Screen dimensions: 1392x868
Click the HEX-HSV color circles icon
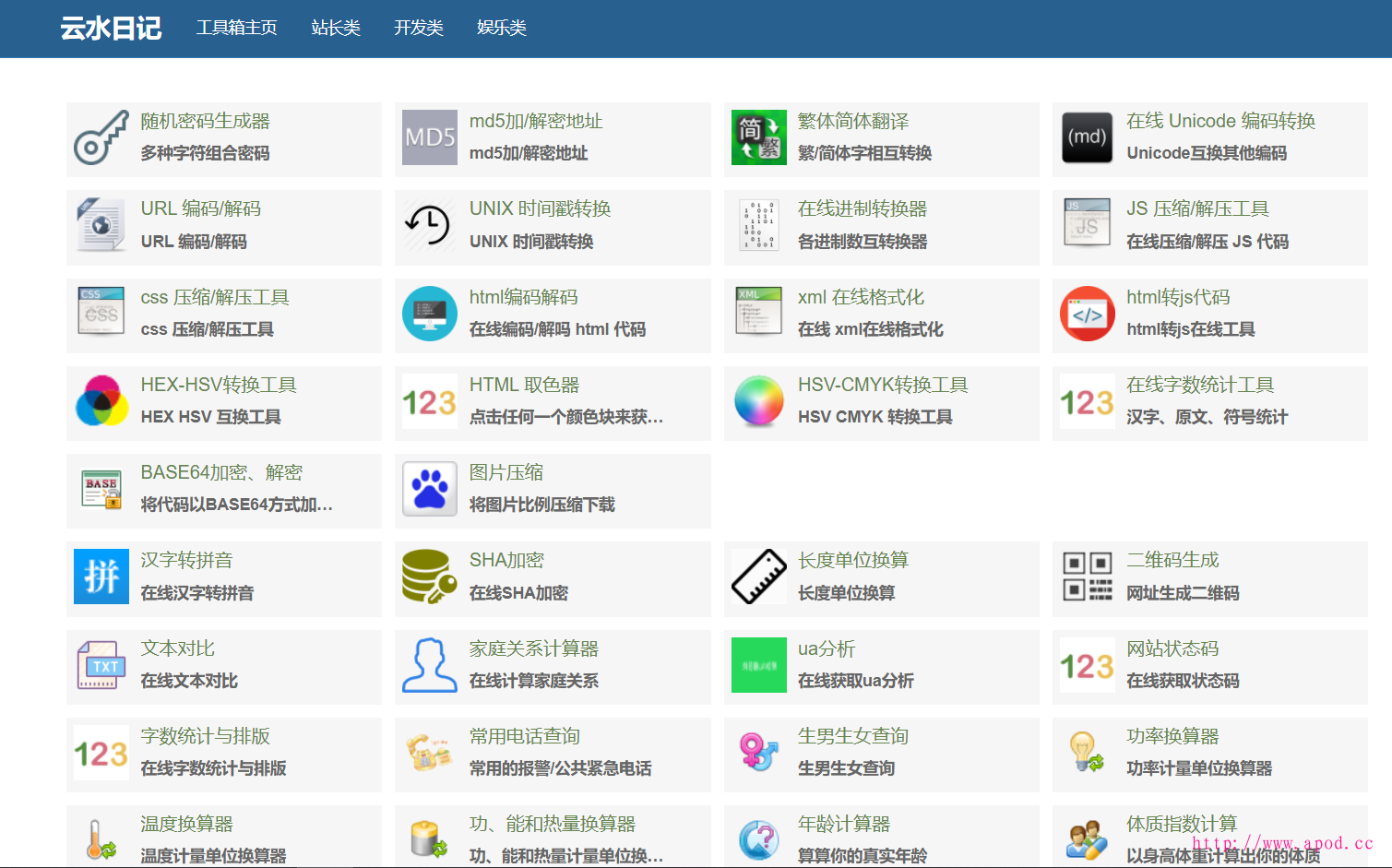(101, 401)
